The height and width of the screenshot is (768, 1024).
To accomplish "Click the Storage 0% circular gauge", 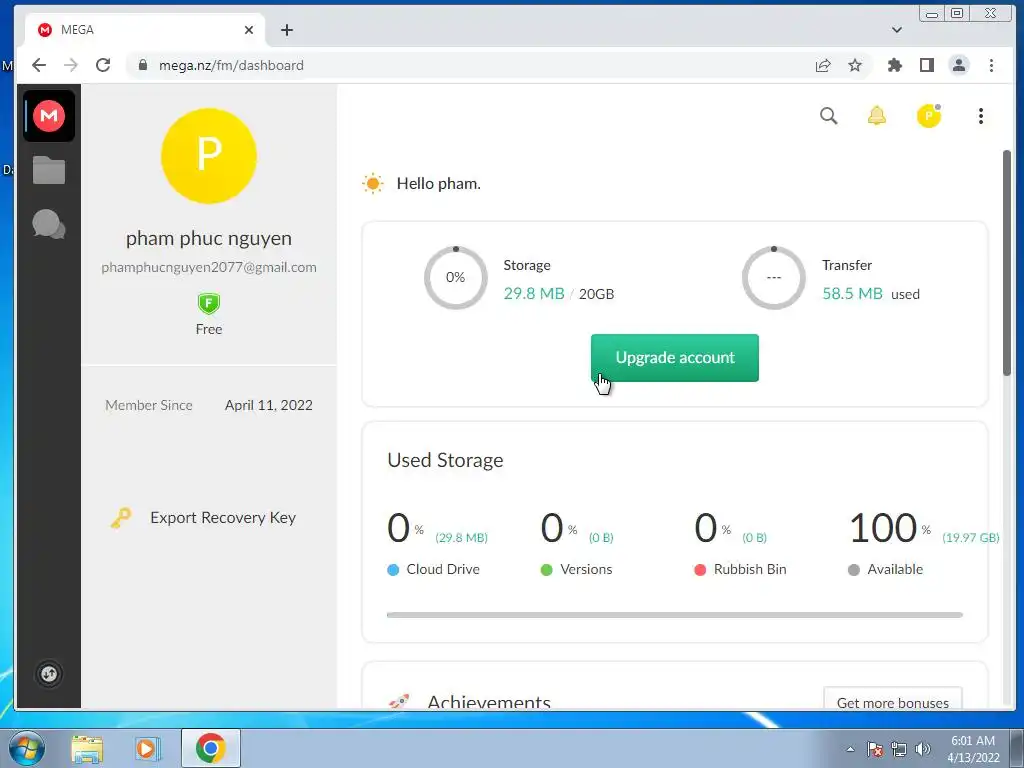I will (x=456, y=278).
